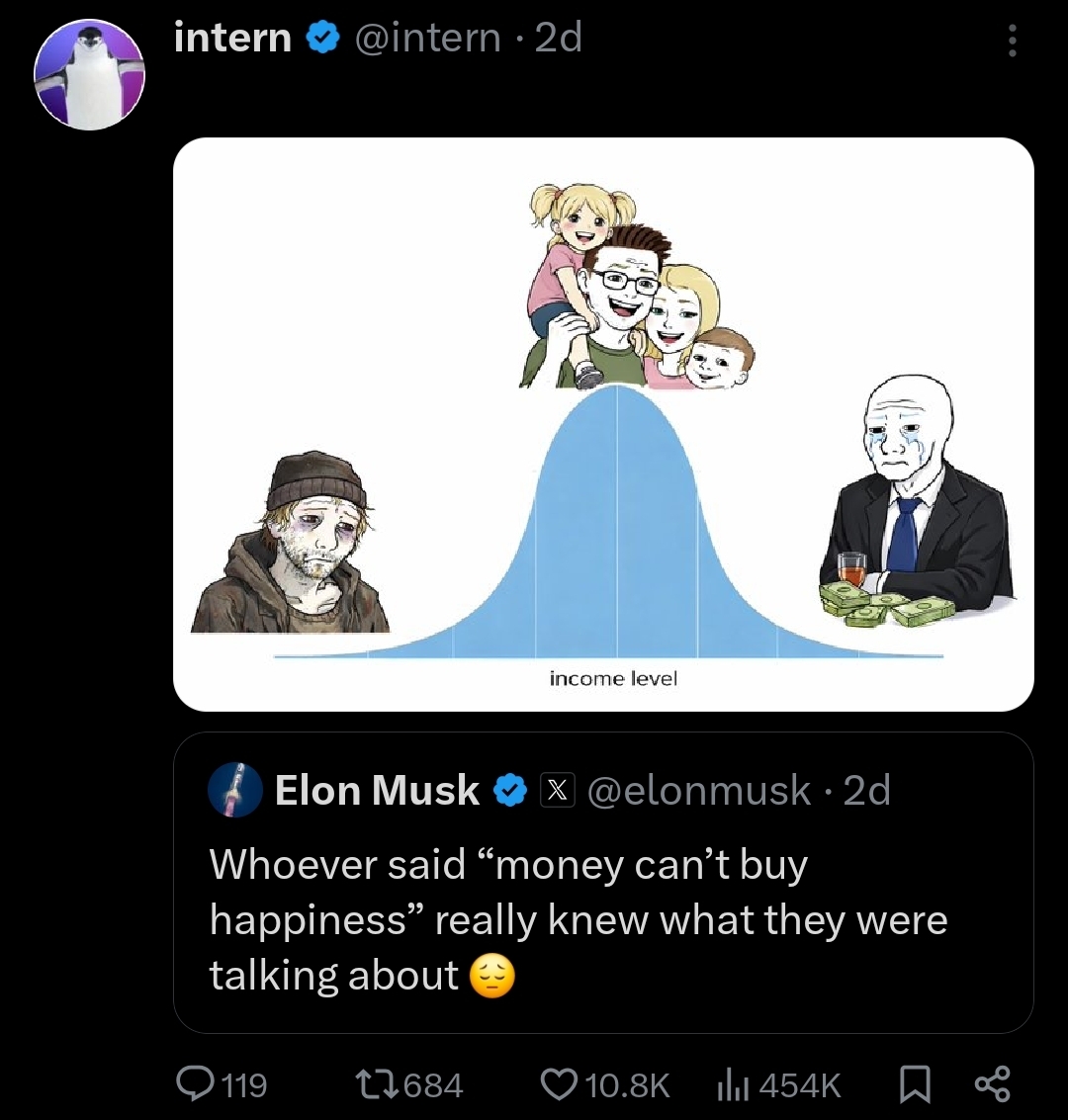Click Elon Musk's blue verified checkmark
1068x1120 pixels.
coord(510,790)
